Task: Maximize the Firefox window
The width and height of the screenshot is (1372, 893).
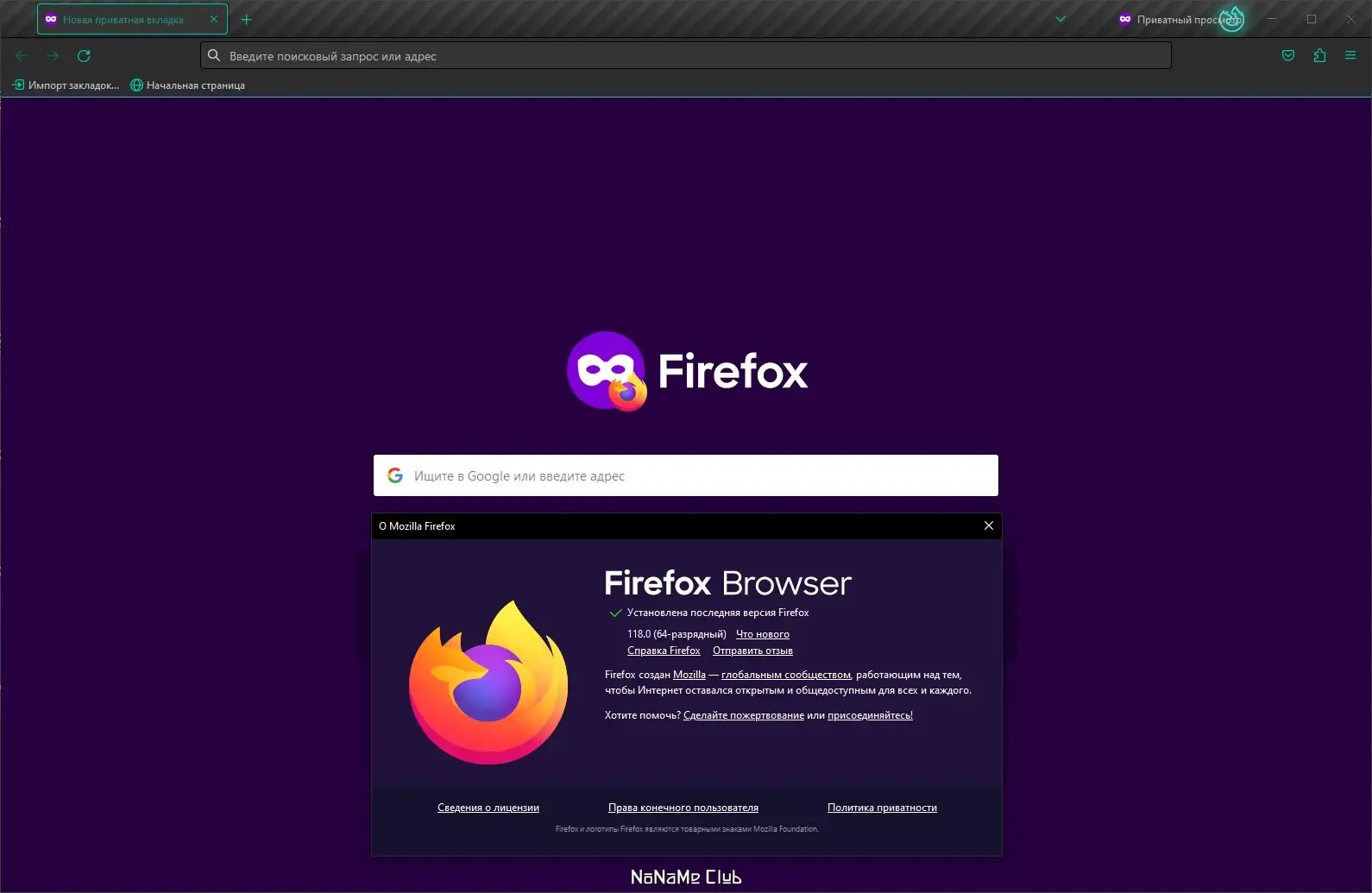Action: (x=1312, y=19)
